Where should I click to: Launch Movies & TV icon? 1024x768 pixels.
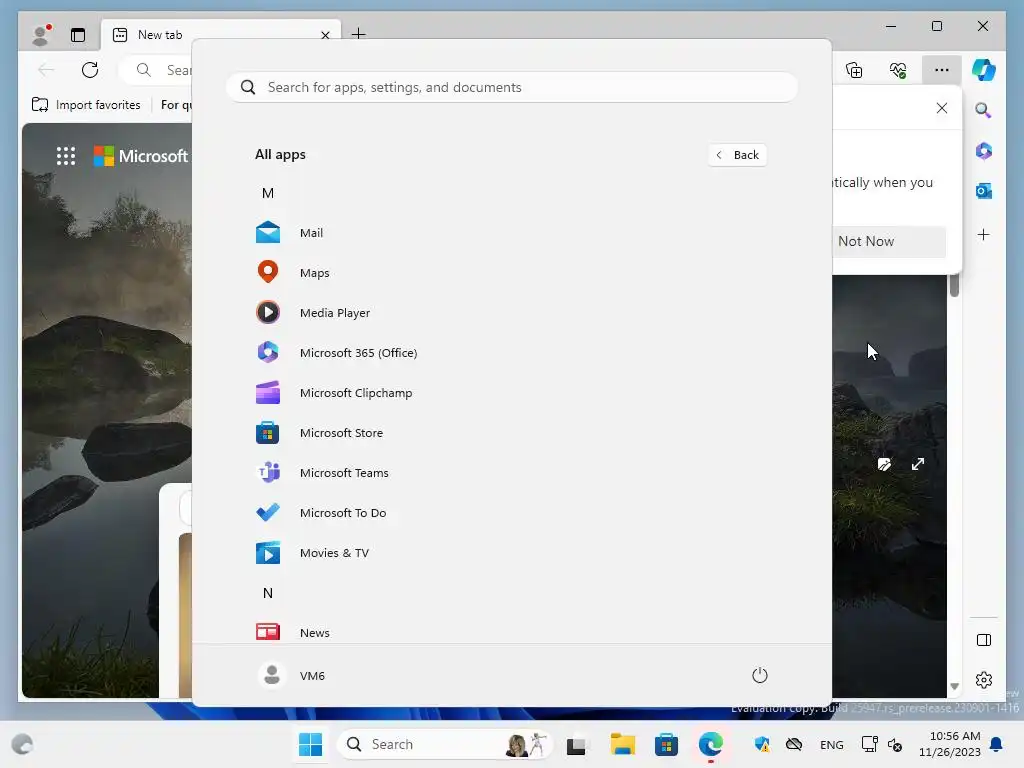click(268, 552)
